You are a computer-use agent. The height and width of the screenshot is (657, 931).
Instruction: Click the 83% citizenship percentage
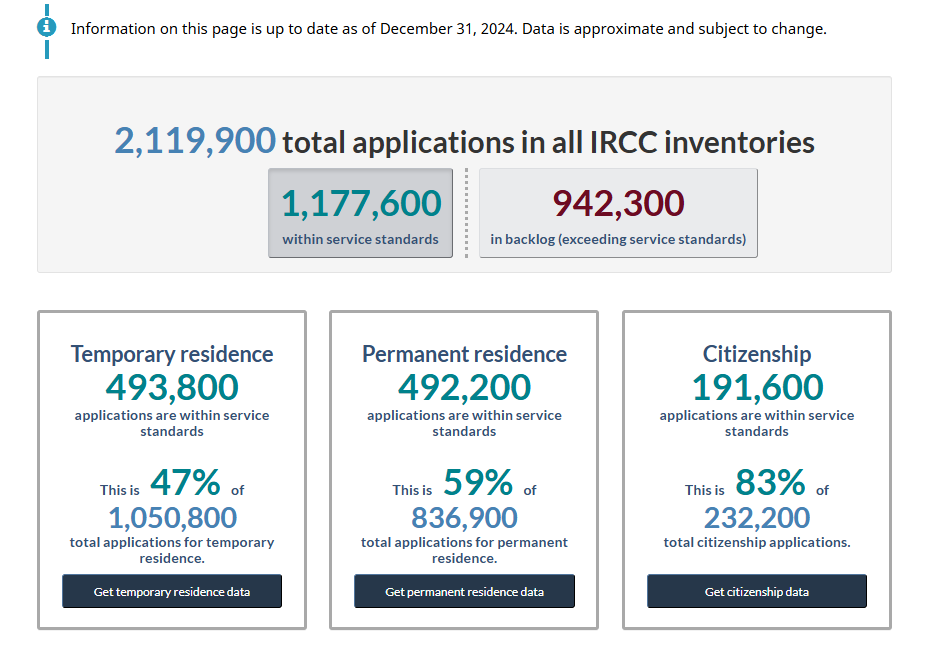(x=770, y=482)
